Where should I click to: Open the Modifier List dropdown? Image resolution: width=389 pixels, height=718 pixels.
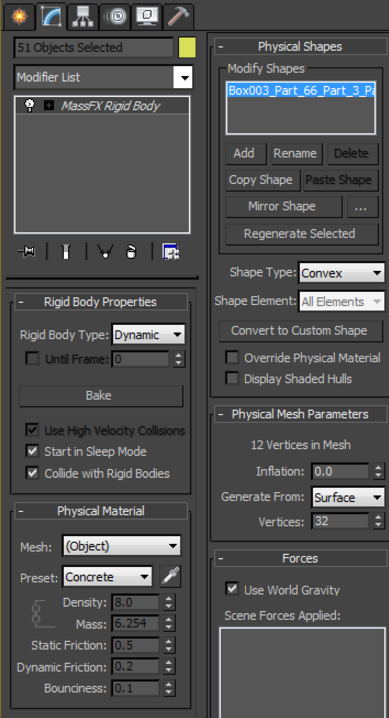[103, 77]
